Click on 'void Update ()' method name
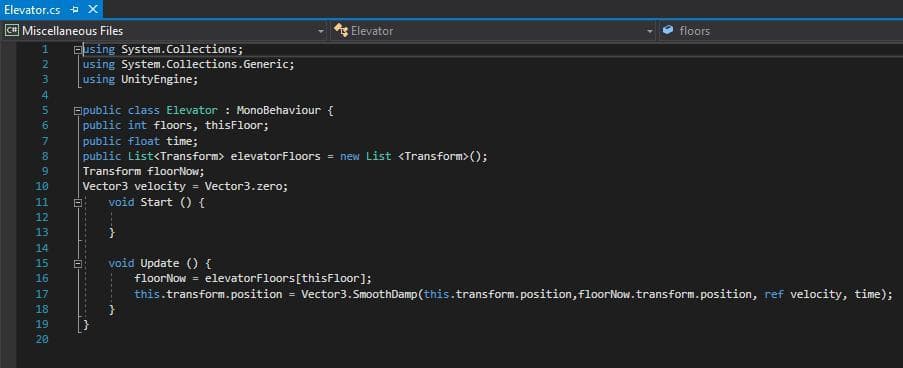903x368 pixels. (160, 263)
